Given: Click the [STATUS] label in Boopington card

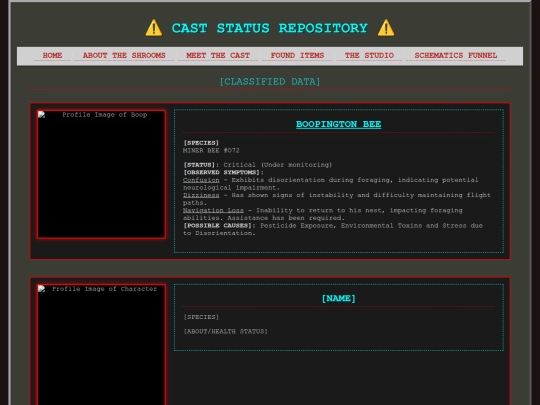Looking at the screenshot, I should pyautogui.click(x=201, y=165).
